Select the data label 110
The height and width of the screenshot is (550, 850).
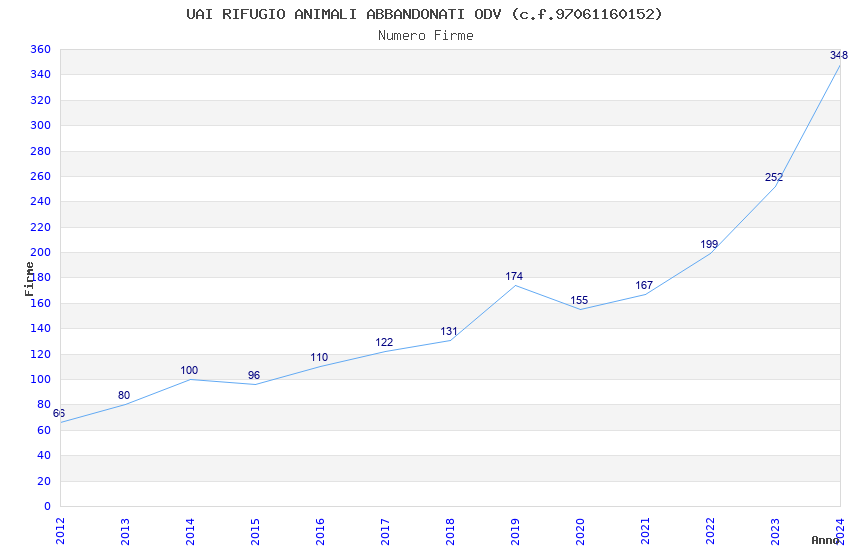click(319, 357)
